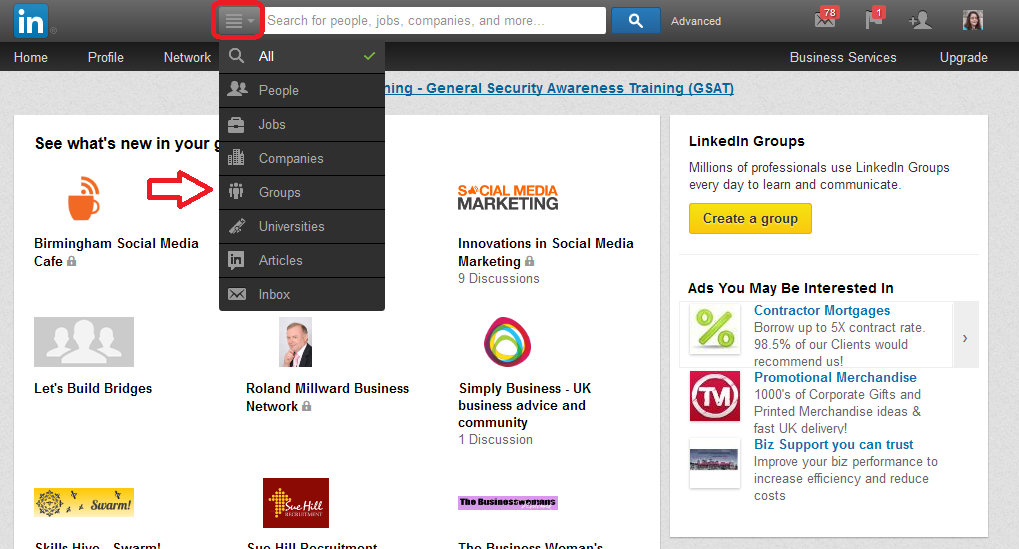Click the Birmingham Social Media Cafe logo
This screenshot has width=1019, height=549.
(84, 197)
